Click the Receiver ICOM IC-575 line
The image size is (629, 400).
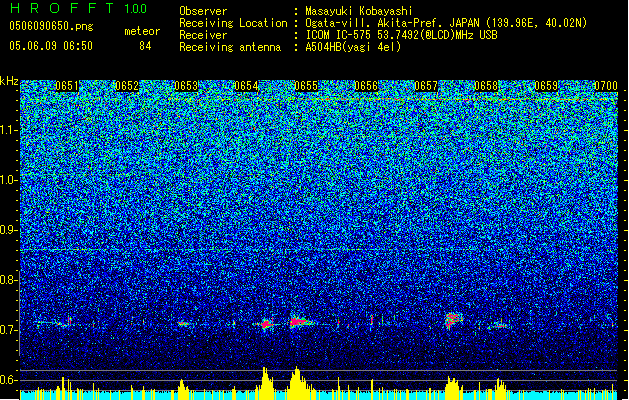click(x=401, y=35)
